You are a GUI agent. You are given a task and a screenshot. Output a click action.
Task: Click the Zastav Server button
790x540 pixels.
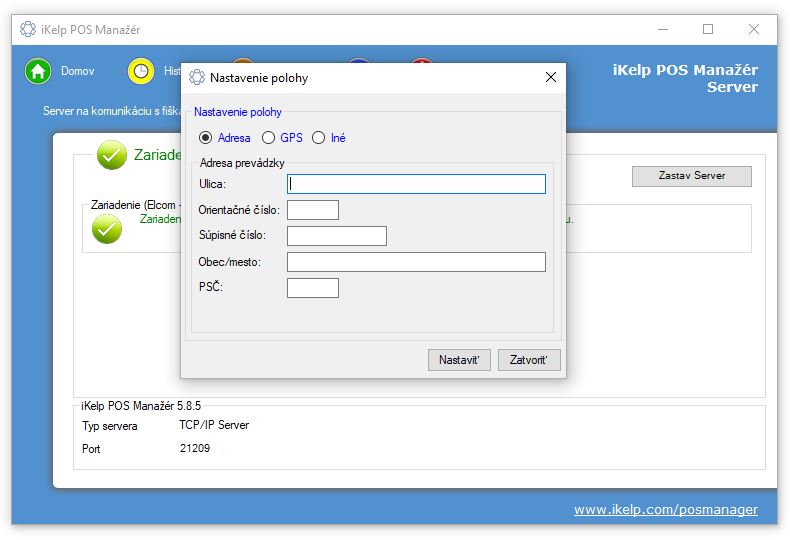coord(691,176)
